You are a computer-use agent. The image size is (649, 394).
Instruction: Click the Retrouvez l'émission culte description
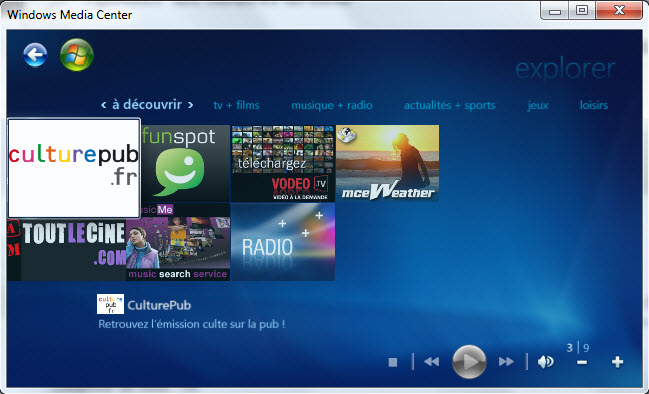(x=192, y=324)
